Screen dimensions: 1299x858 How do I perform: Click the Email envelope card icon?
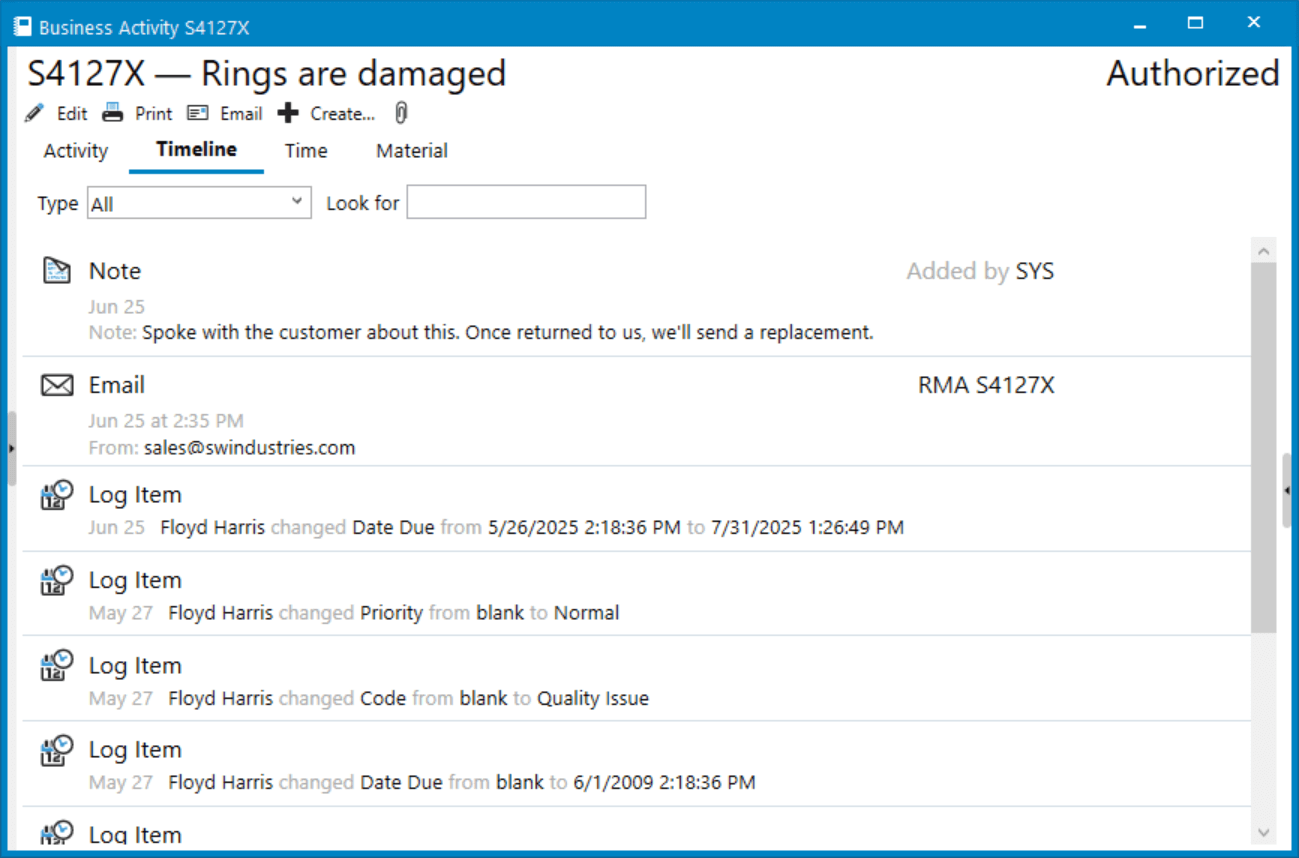198,113
